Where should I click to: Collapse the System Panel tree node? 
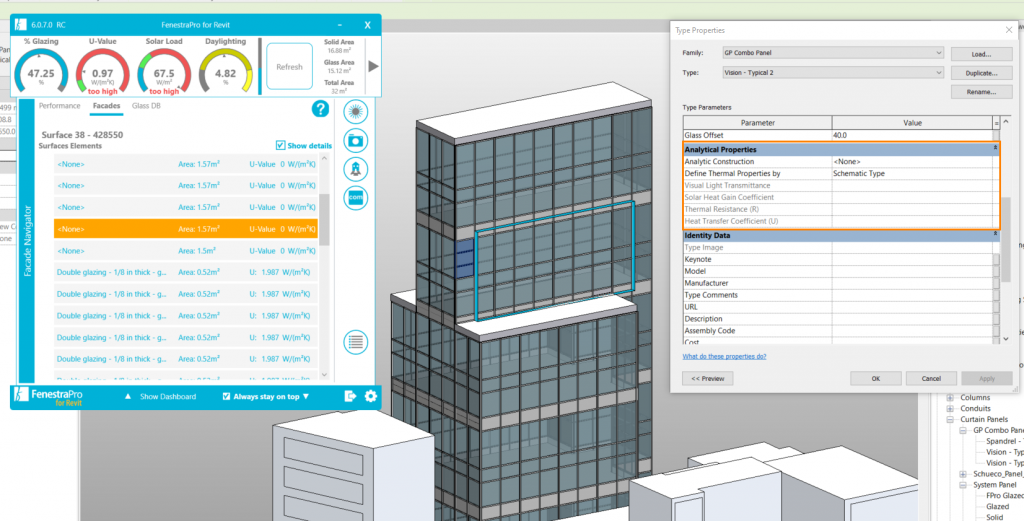click(x=963, y=485)
